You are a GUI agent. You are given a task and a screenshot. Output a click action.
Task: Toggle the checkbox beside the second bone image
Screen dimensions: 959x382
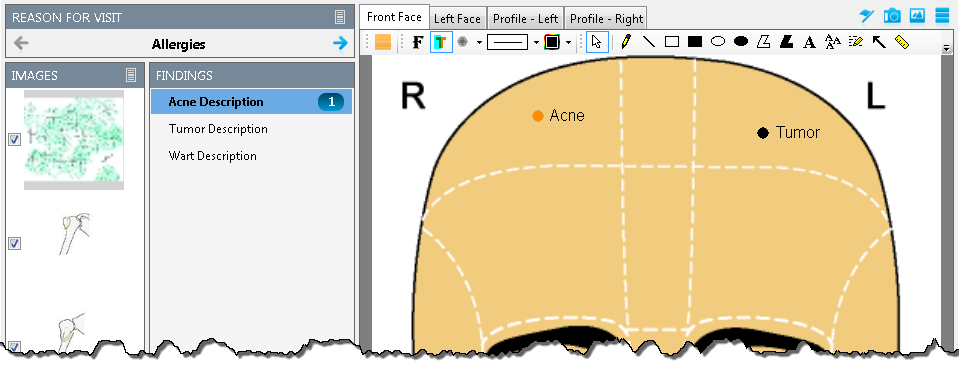click(x=15, y=243)
